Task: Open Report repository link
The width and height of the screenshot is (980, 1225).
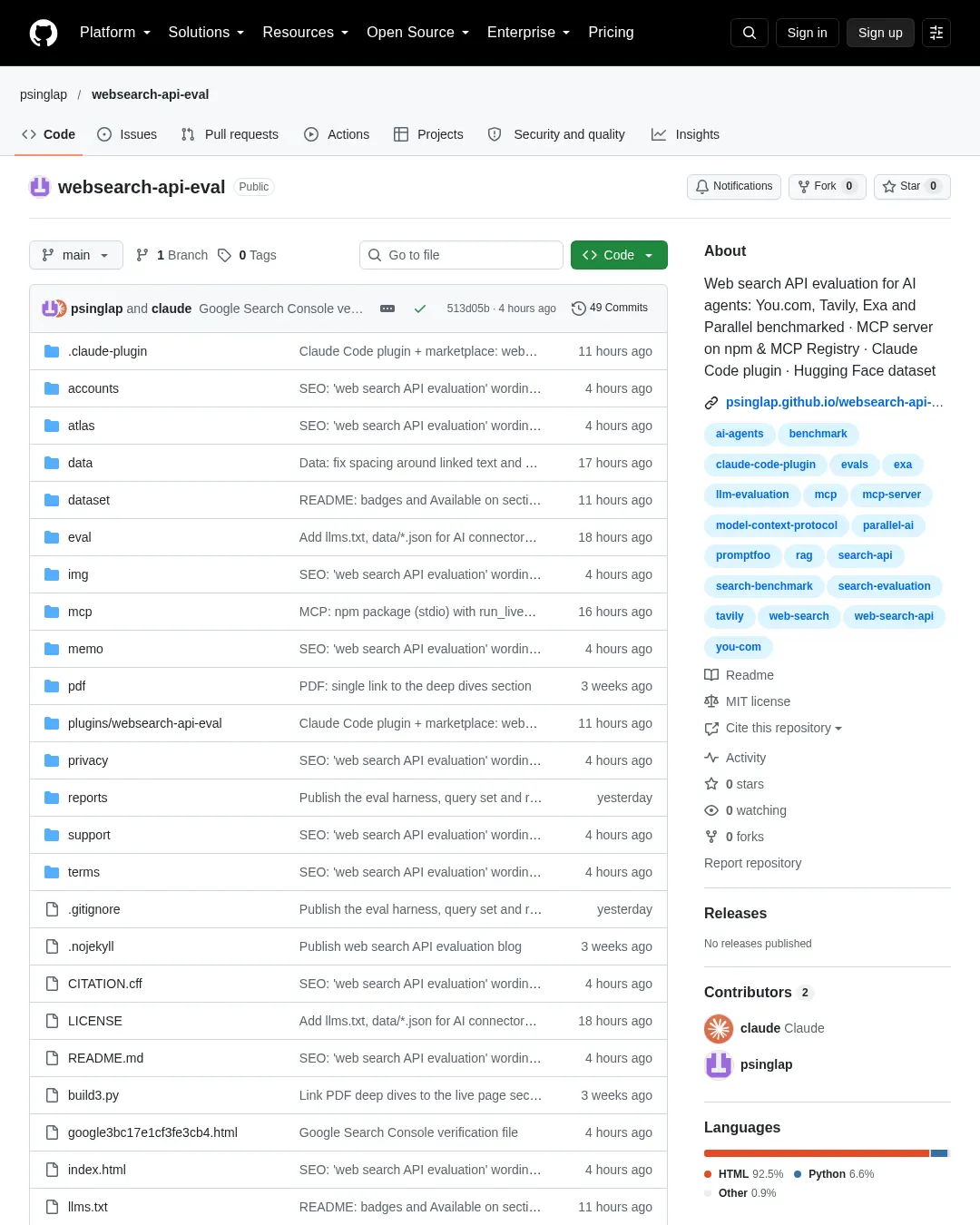Action: [752, 863]
